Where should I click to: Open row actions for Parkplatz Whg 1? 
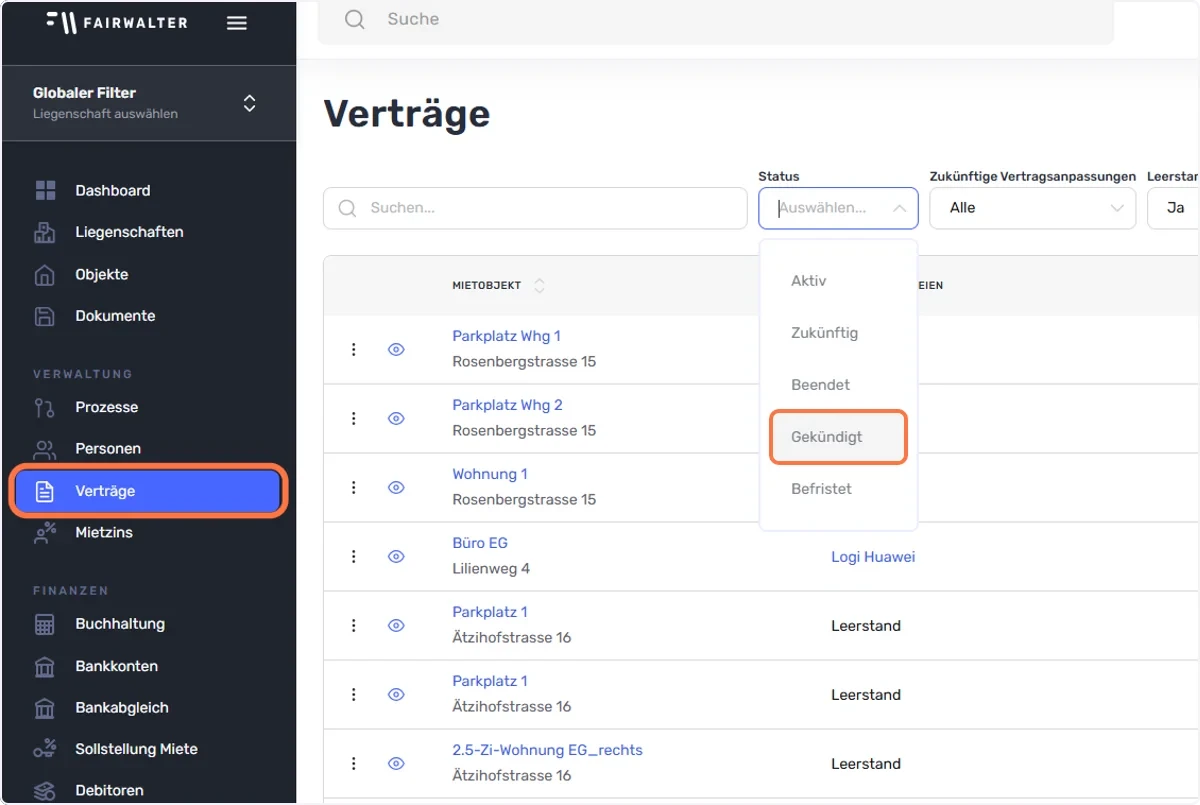point(353,349)
